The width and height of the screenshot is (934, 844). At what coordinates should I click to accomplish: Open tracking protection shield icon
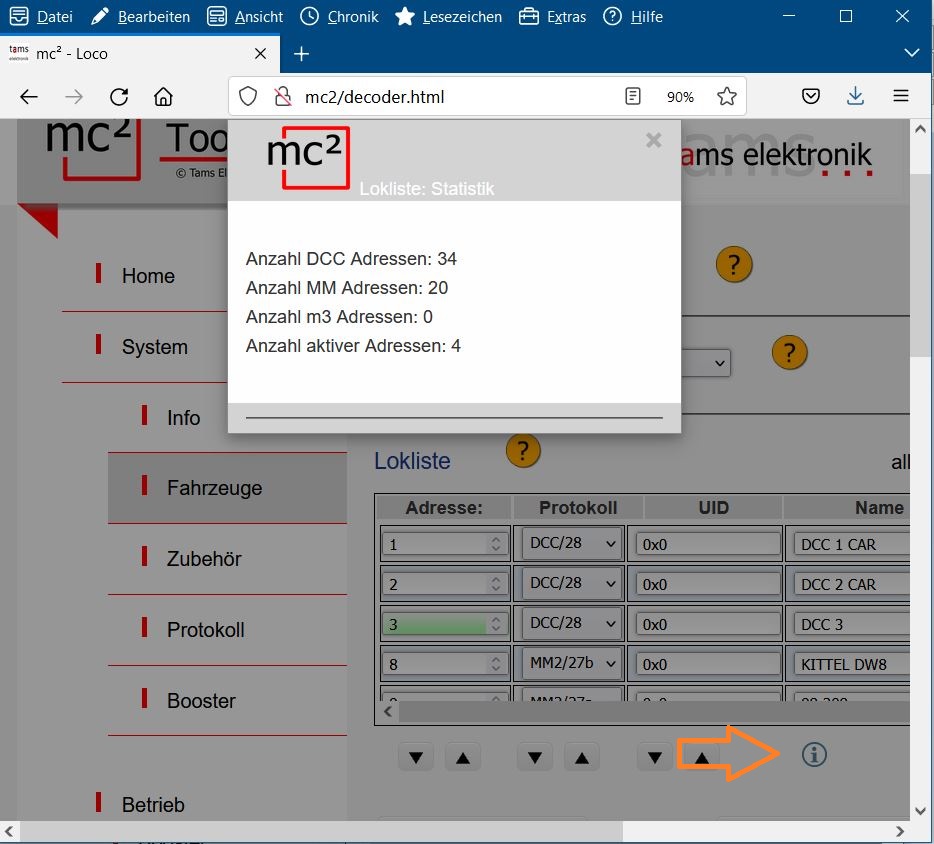248,96
